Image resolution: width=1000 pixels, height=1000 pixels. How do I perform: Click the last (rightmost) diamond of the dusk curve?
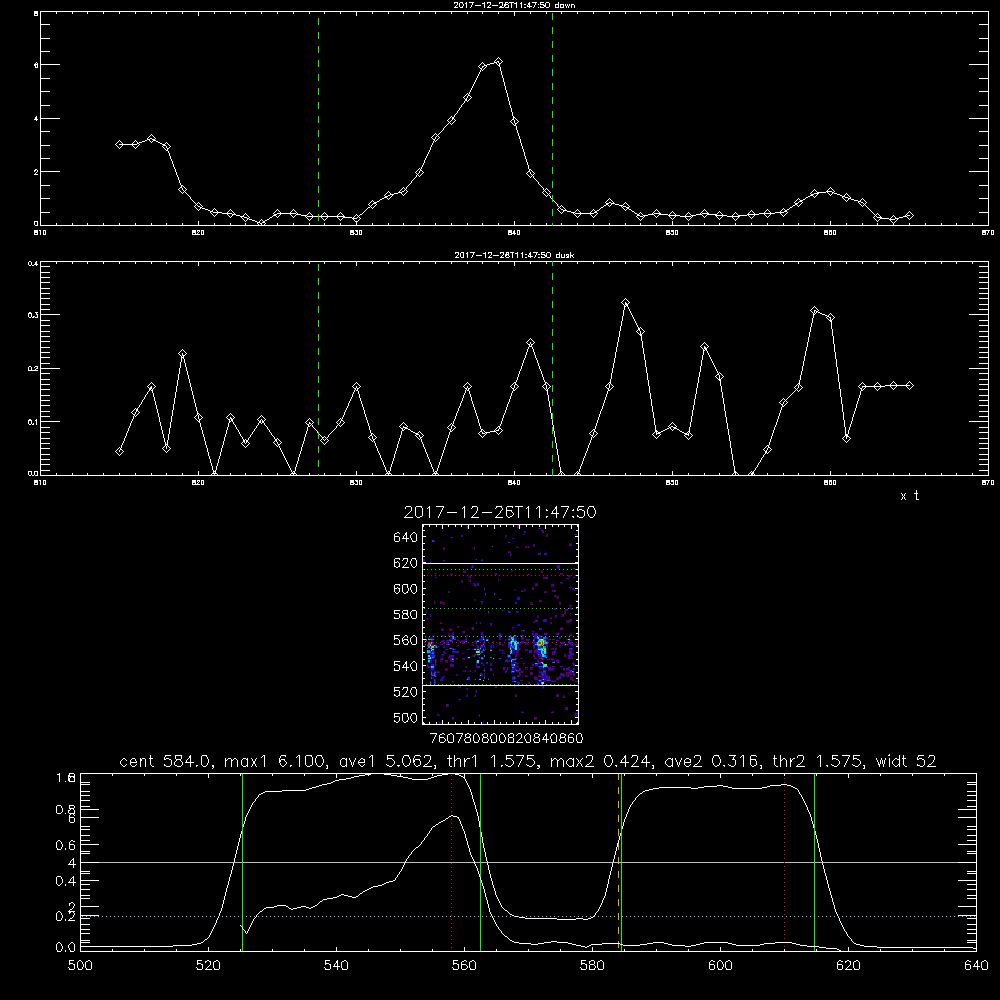point(909,385)
